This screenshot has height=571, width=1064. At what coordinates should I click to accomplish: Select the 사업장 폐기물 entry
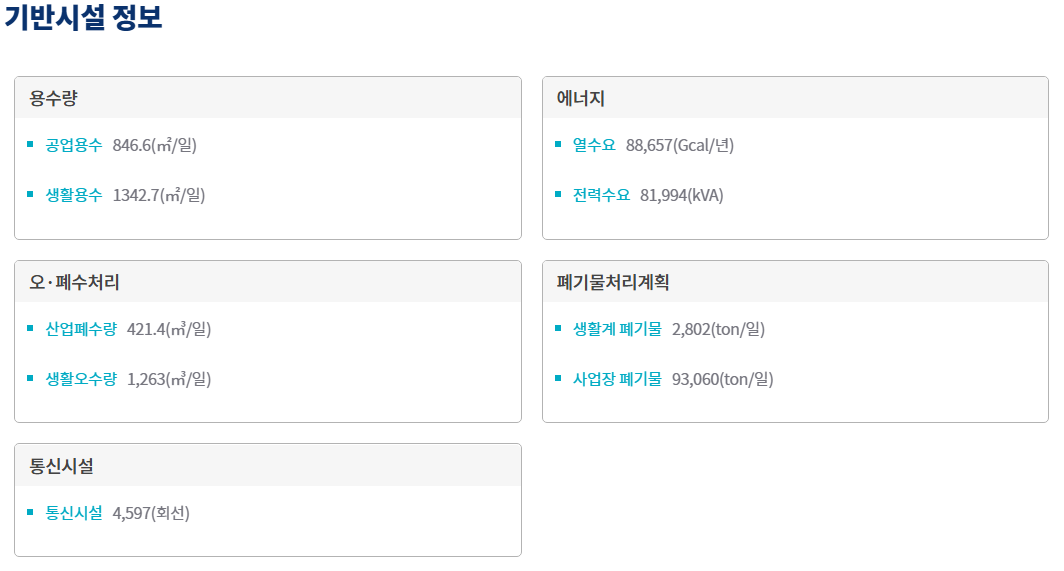pyautogui.click(x=617, y=379)
